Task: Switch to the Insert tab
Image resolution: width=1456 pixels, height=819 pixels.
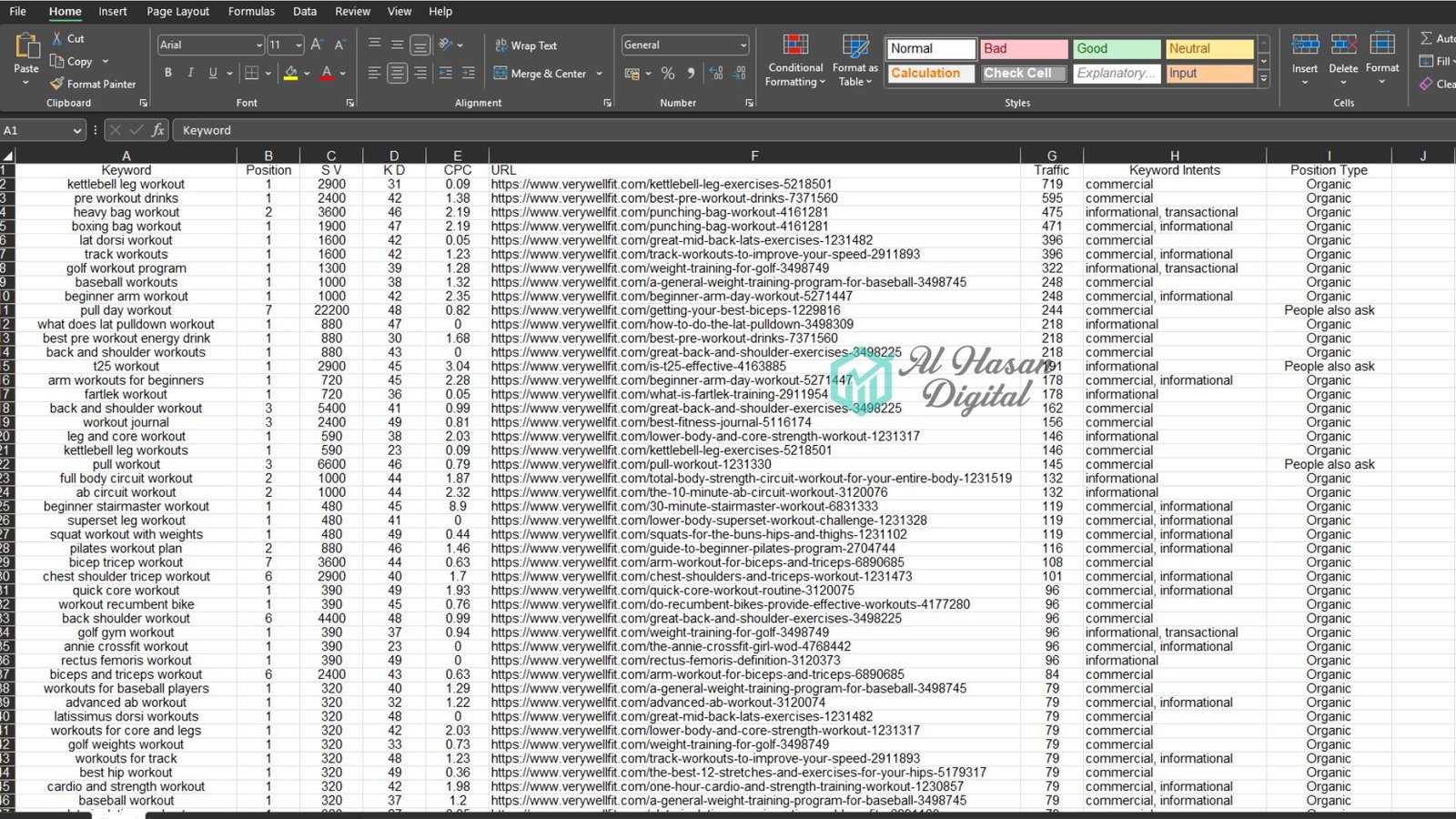Action: coord(113,12)
